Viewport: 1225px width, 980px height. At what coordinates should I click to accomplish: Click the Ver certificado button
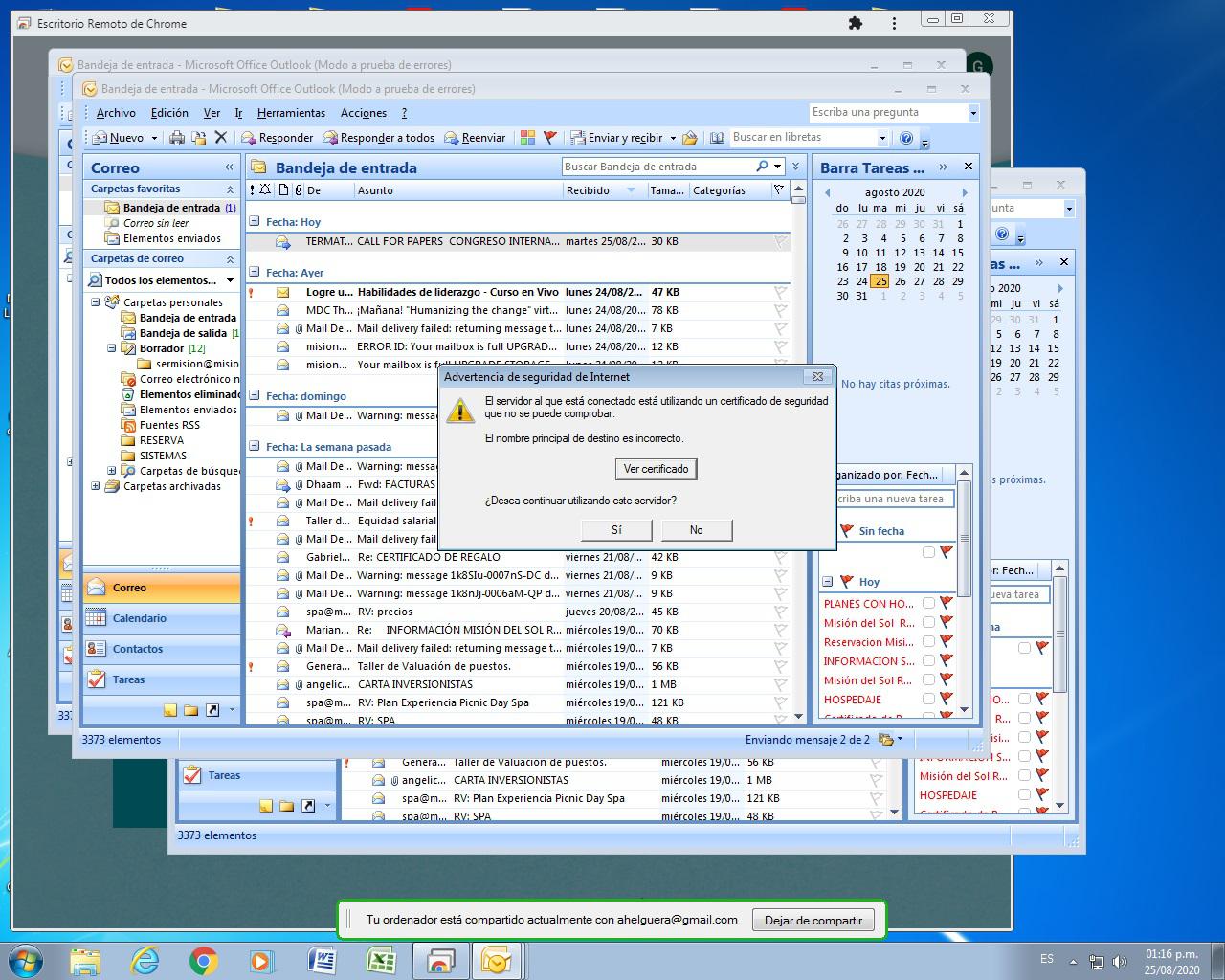[x=656, y=469]
